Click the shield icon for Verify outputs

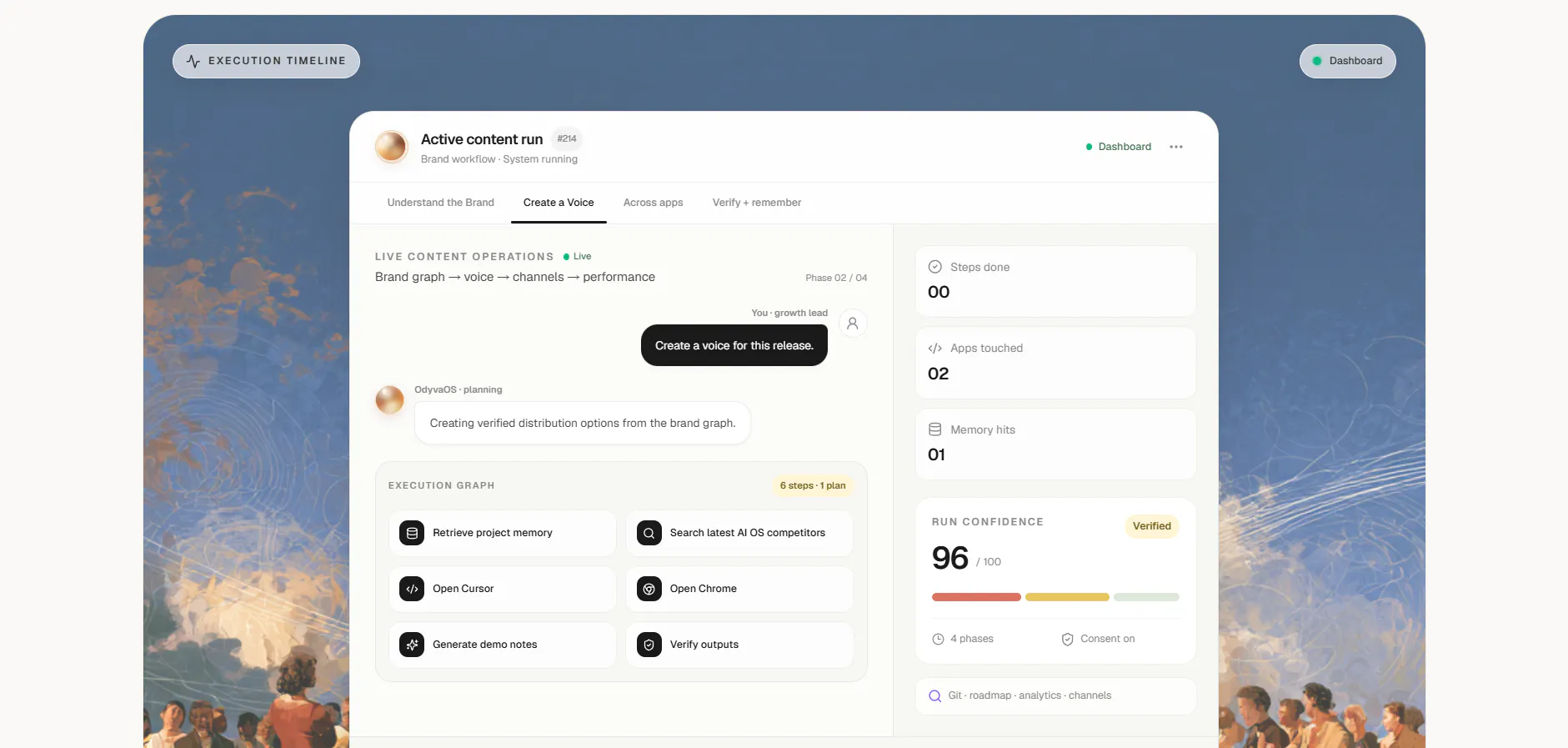tap(649, 645)
